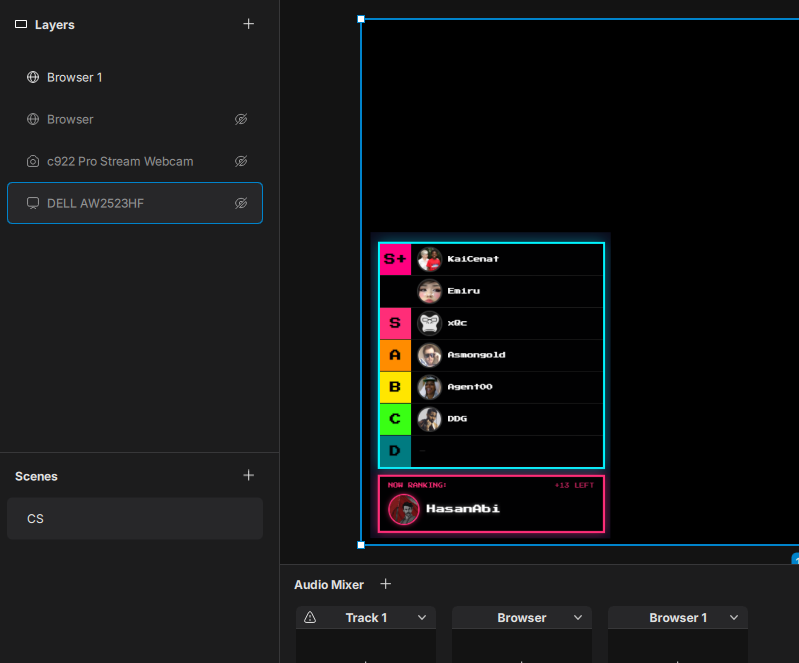The width and height of the screenshot is (799, 663).
Task: Click Agent00 avatar in B tier
Action: (430, 387)
